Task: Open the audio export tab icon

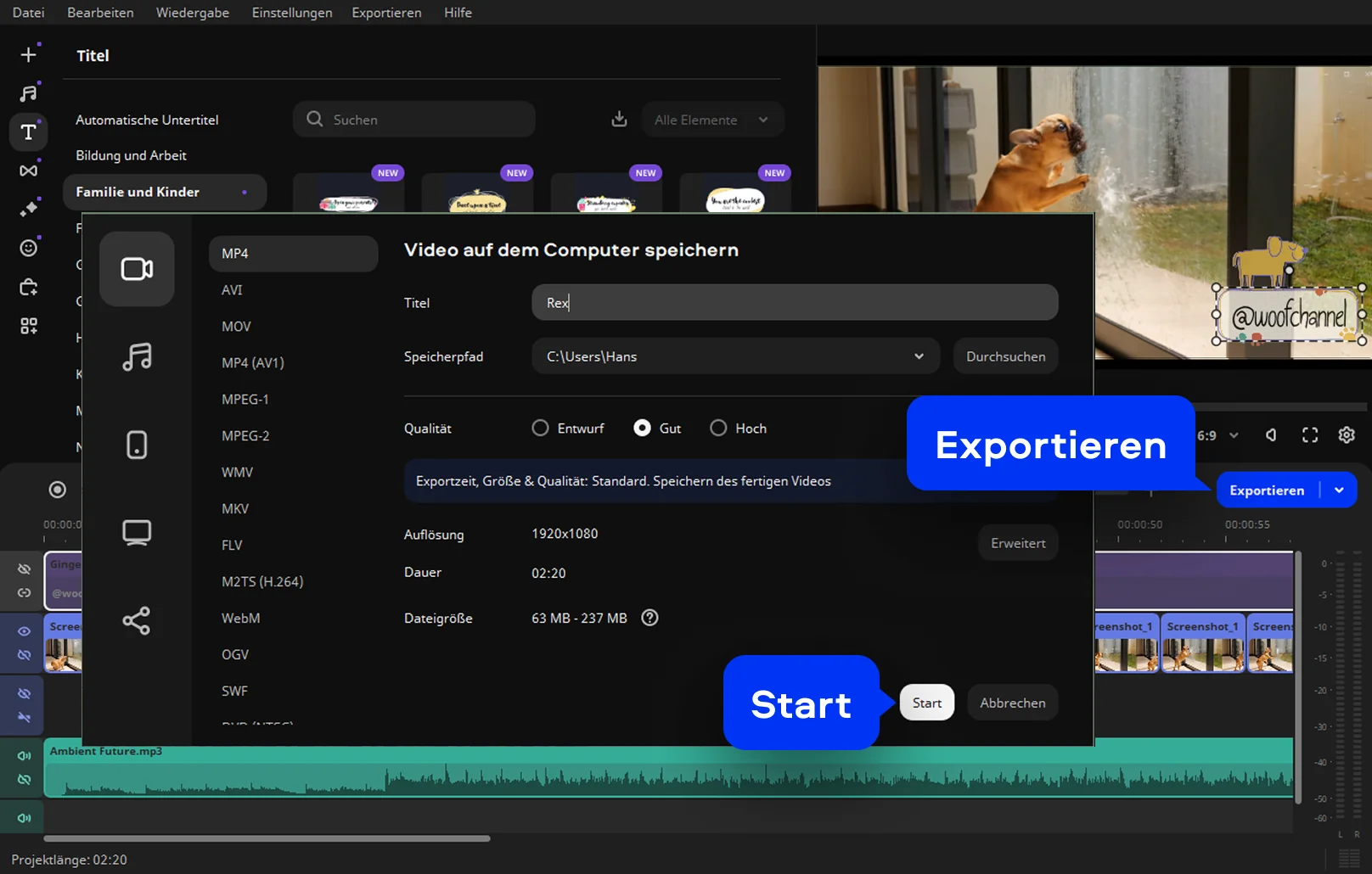Action: point(137,356)
